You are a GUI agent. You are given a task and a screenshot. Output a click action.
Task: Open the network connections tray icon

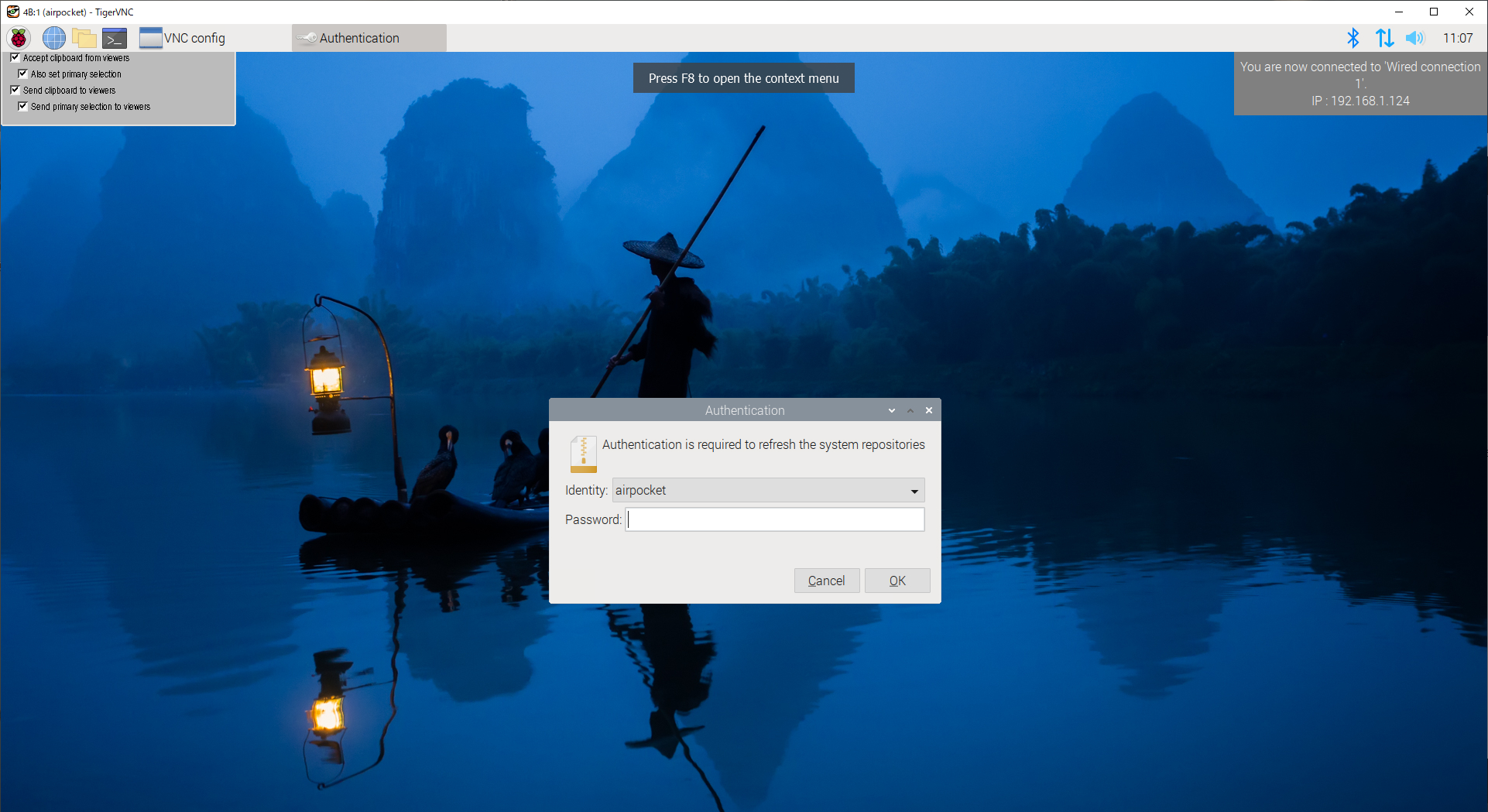(1384, 38)
